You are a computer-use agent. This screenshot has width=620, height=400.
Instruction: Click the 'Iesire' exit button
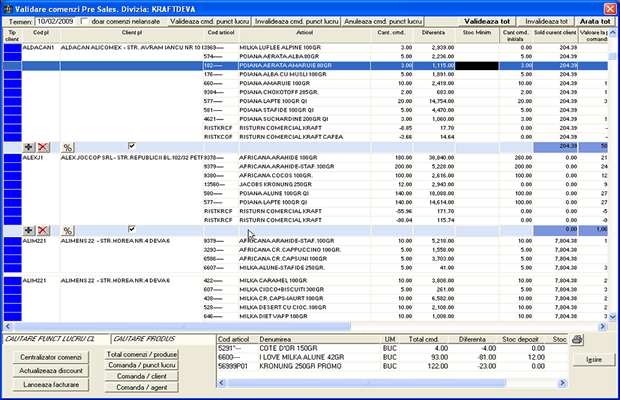(594, 360)
